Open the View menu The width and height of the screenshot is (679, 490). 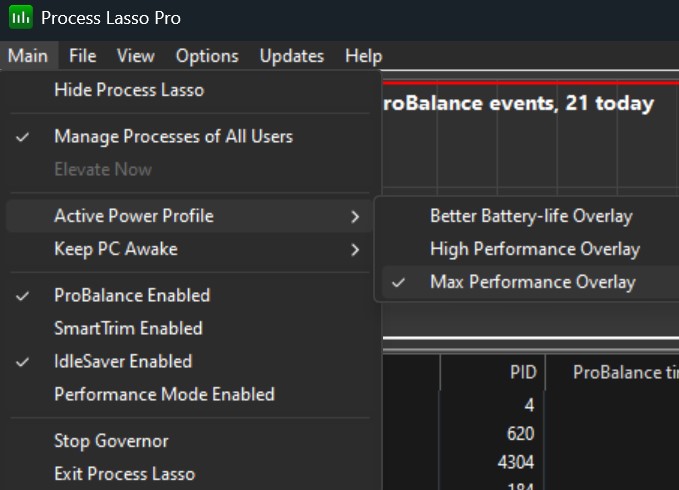click(x=135, y=56)
